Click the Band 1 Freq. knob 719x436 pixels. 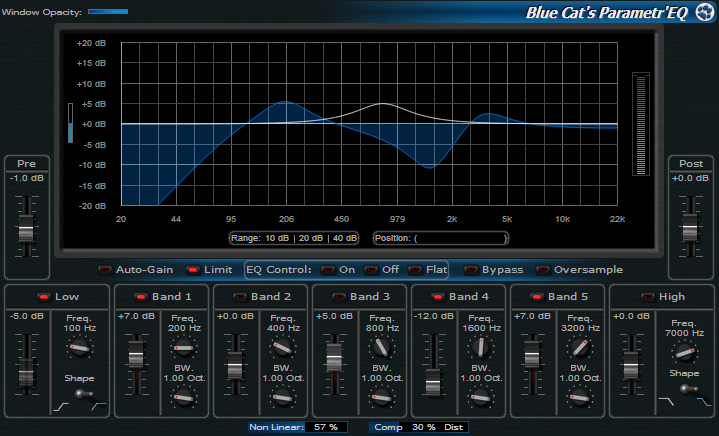[184, 348]
